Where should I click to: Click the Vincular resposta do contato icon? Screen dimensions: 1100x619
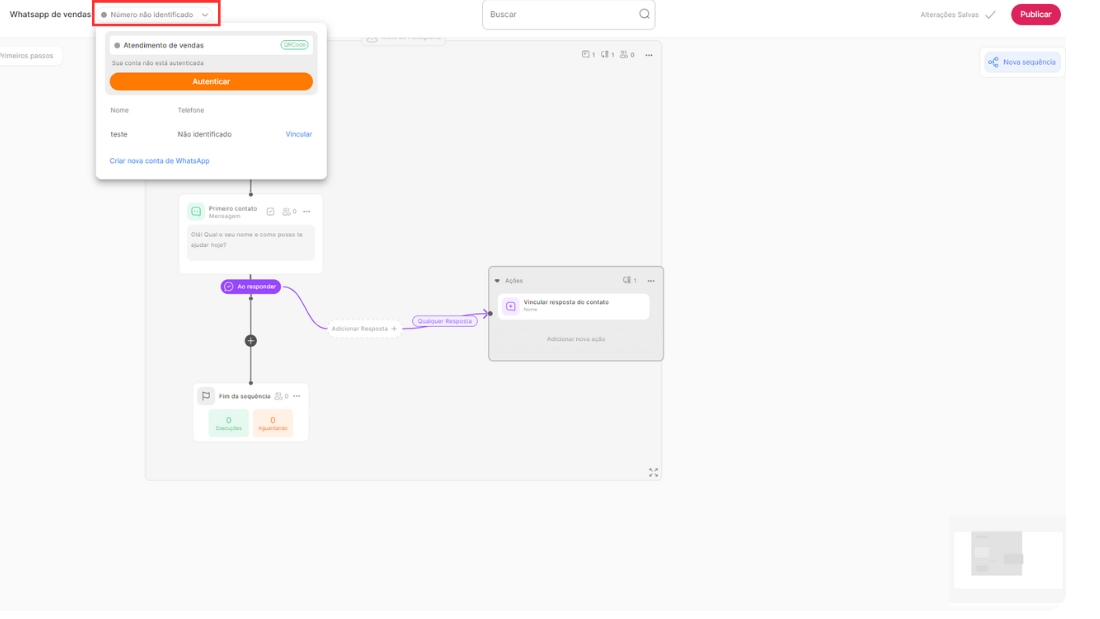[510, 306]
